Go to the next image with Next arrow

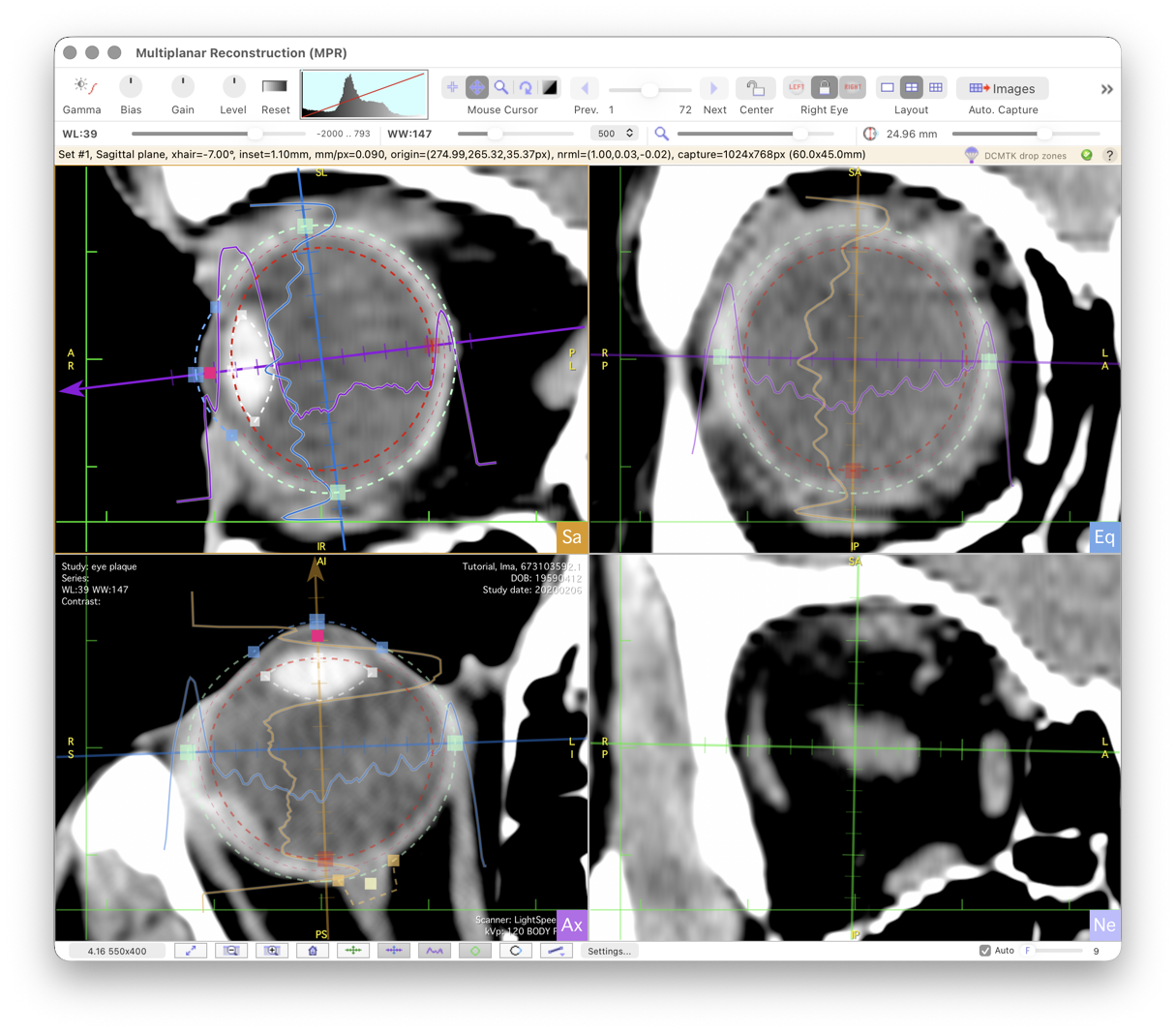(714, 88)
